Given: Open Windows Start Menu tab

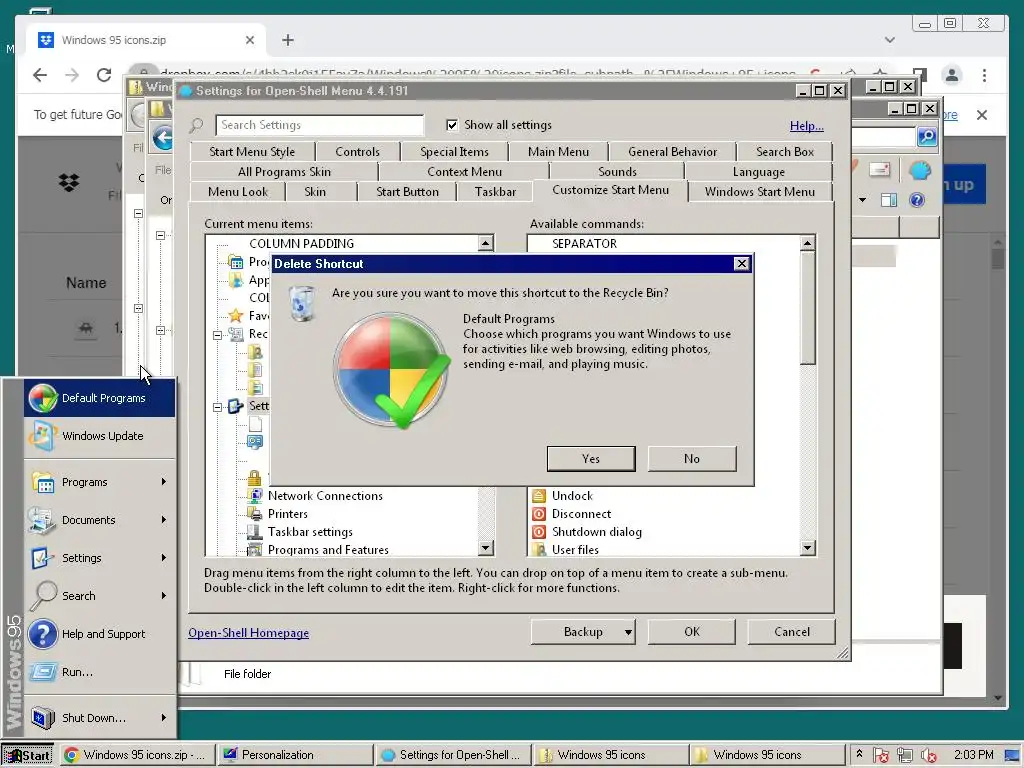Looking at the screenshot, I should tap(760, 192).
